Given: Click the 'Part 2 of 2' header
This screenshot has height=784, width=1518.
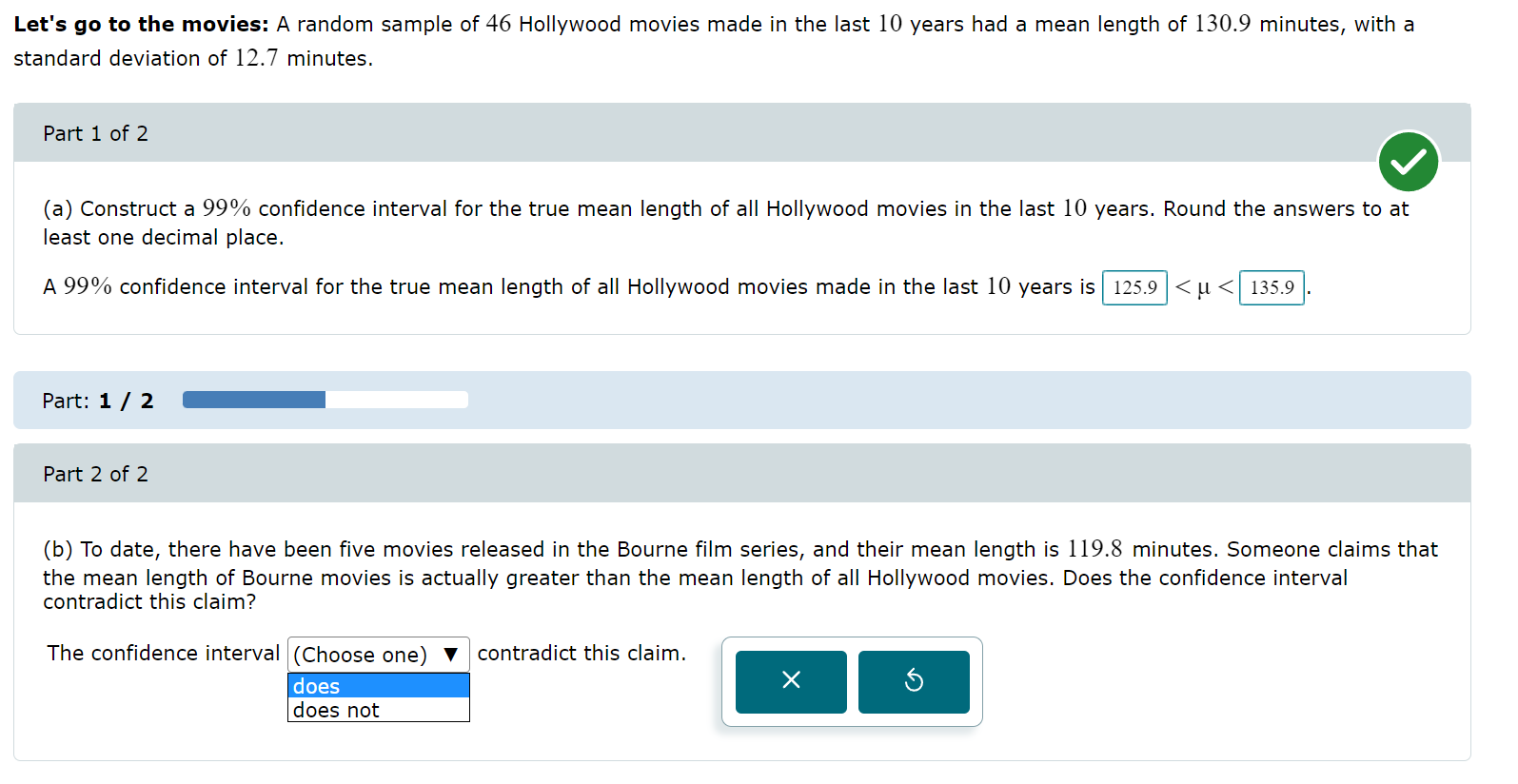Looking at the screenshot, I should tap(95, 473).
